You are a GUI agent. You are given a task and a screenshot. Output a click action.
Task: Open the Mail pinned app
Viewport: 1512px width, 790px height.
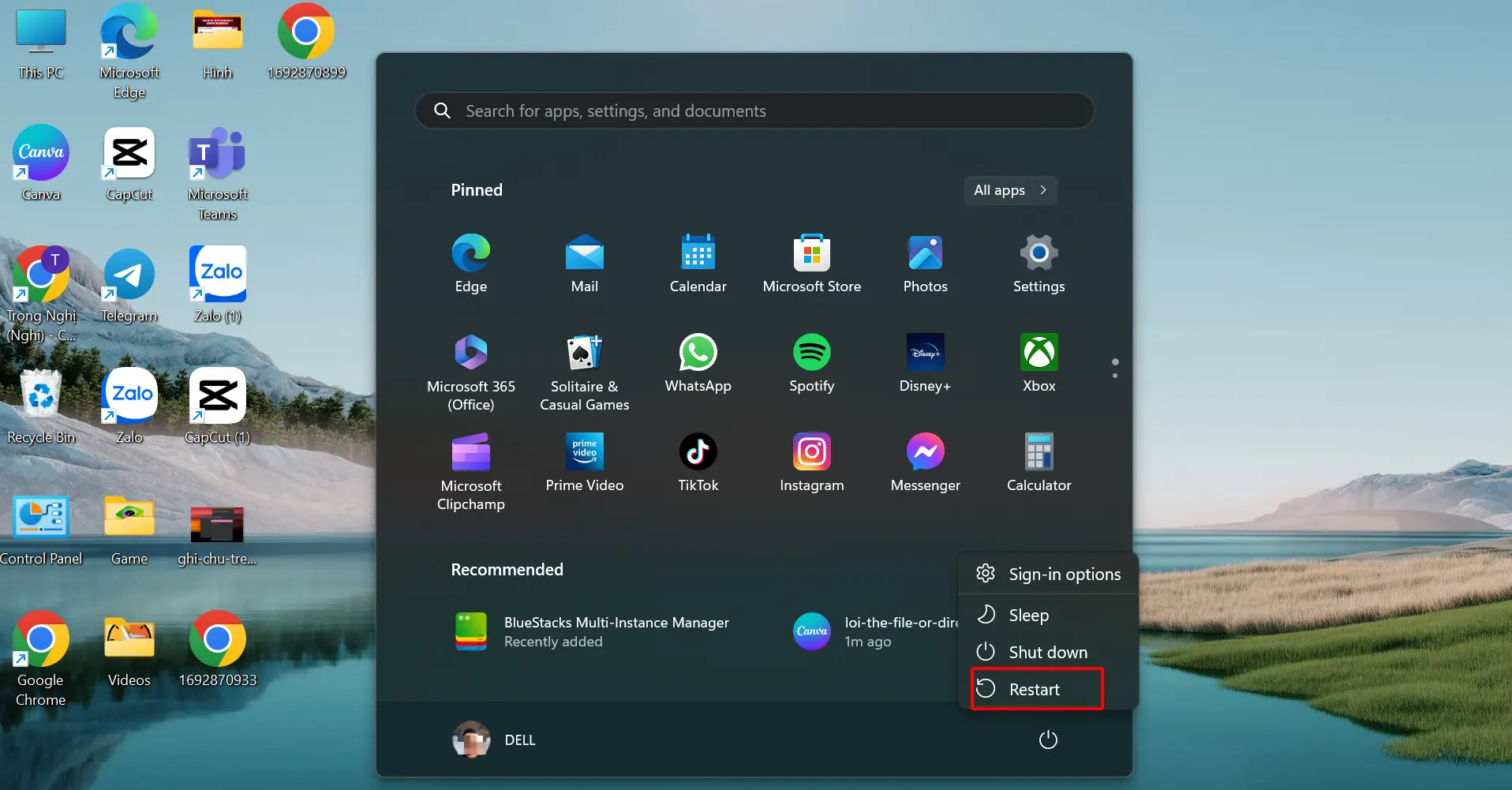point(585,264)
